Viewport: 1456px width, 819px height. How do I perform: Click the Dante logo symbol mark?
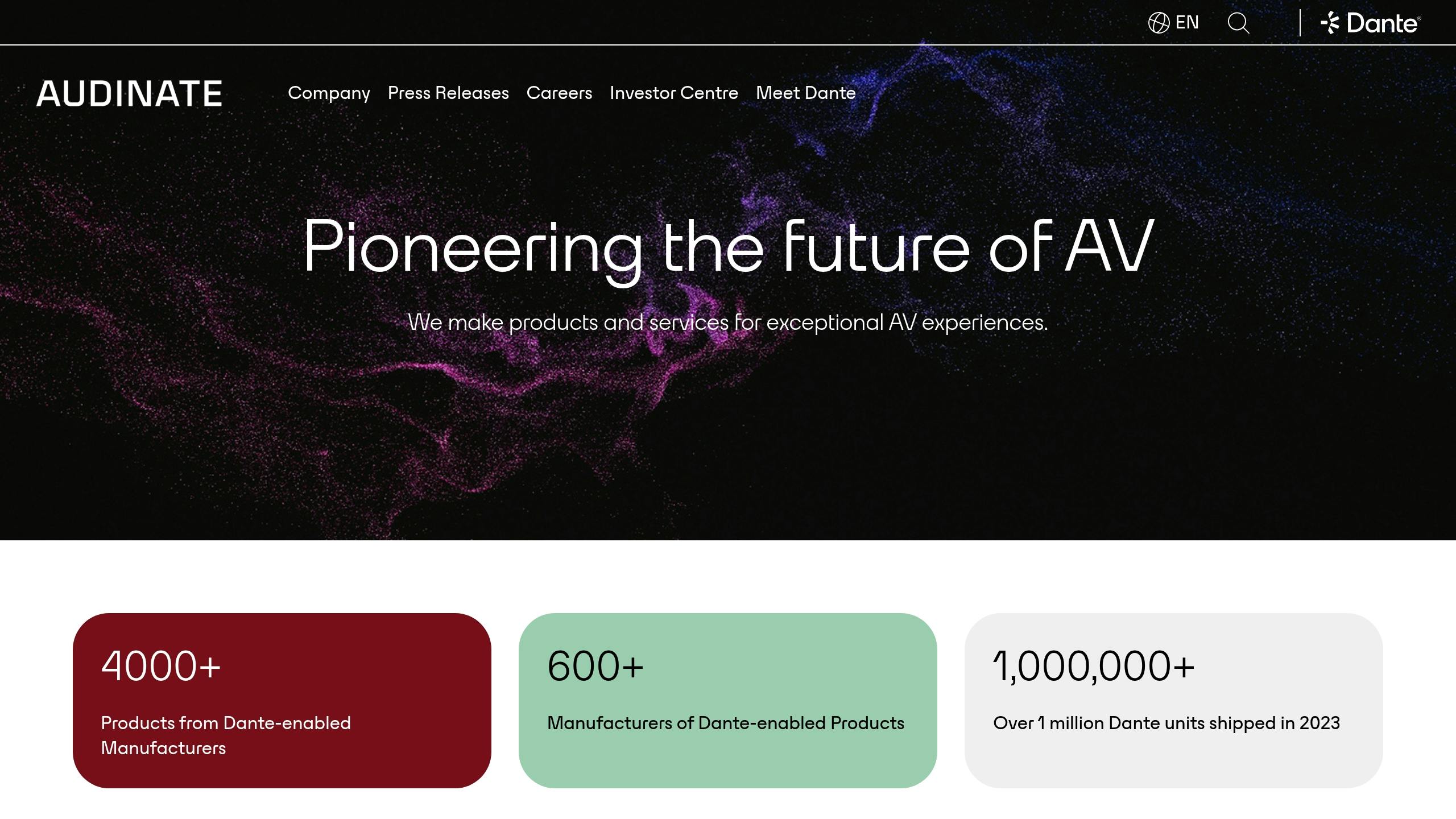[1330, 23]
